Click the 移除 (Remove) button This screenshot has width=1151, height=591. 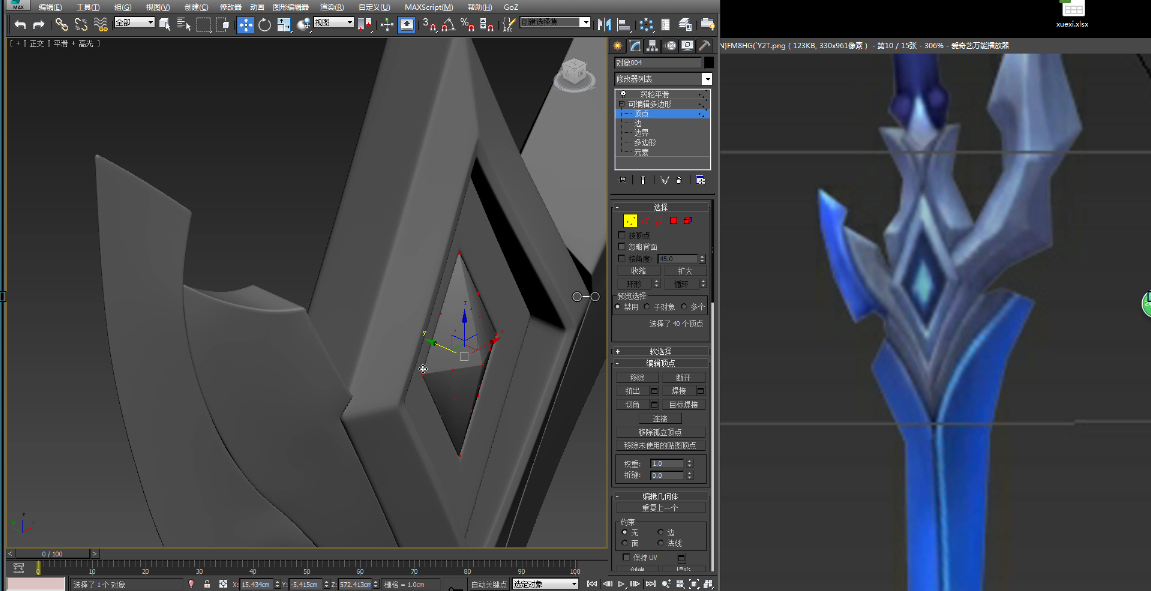(636, 377)
